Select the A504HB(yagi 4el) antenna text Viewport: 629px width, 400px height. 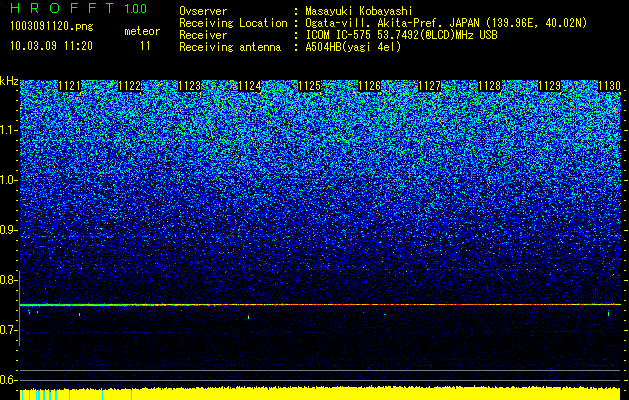click(353, 47)
